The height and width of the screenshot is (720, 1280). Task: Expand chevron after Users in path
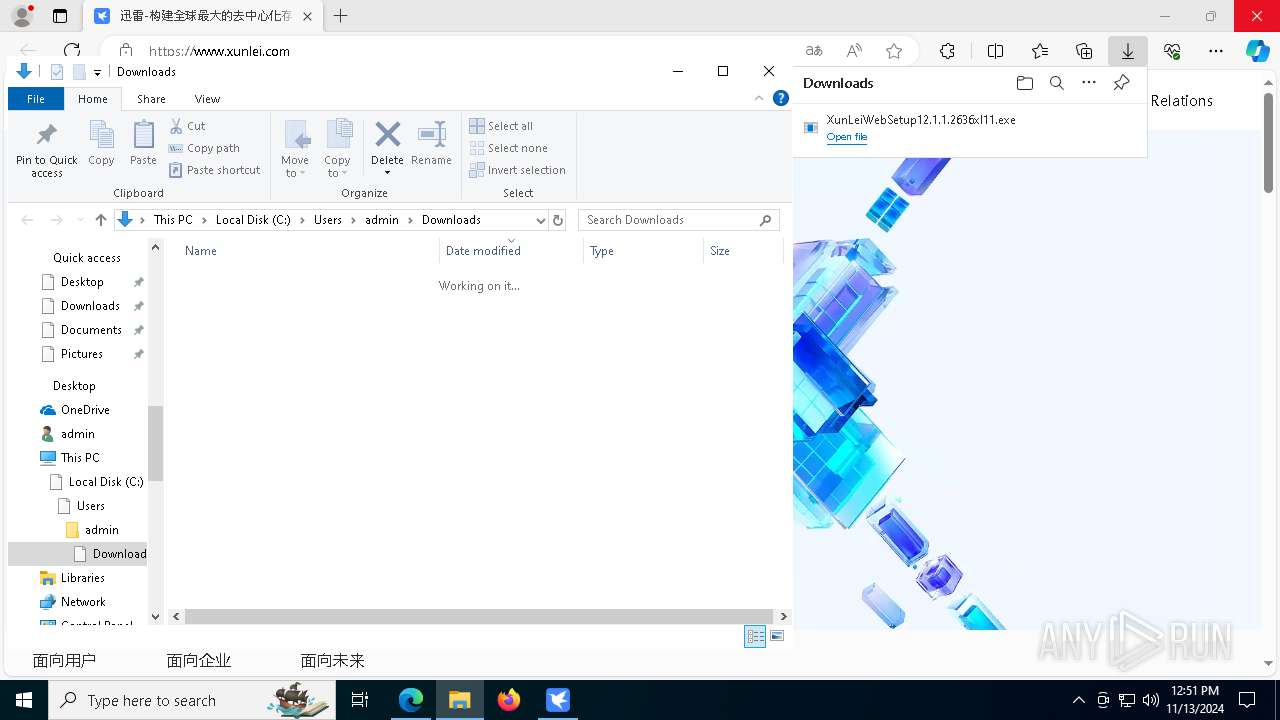coord(354,220)
